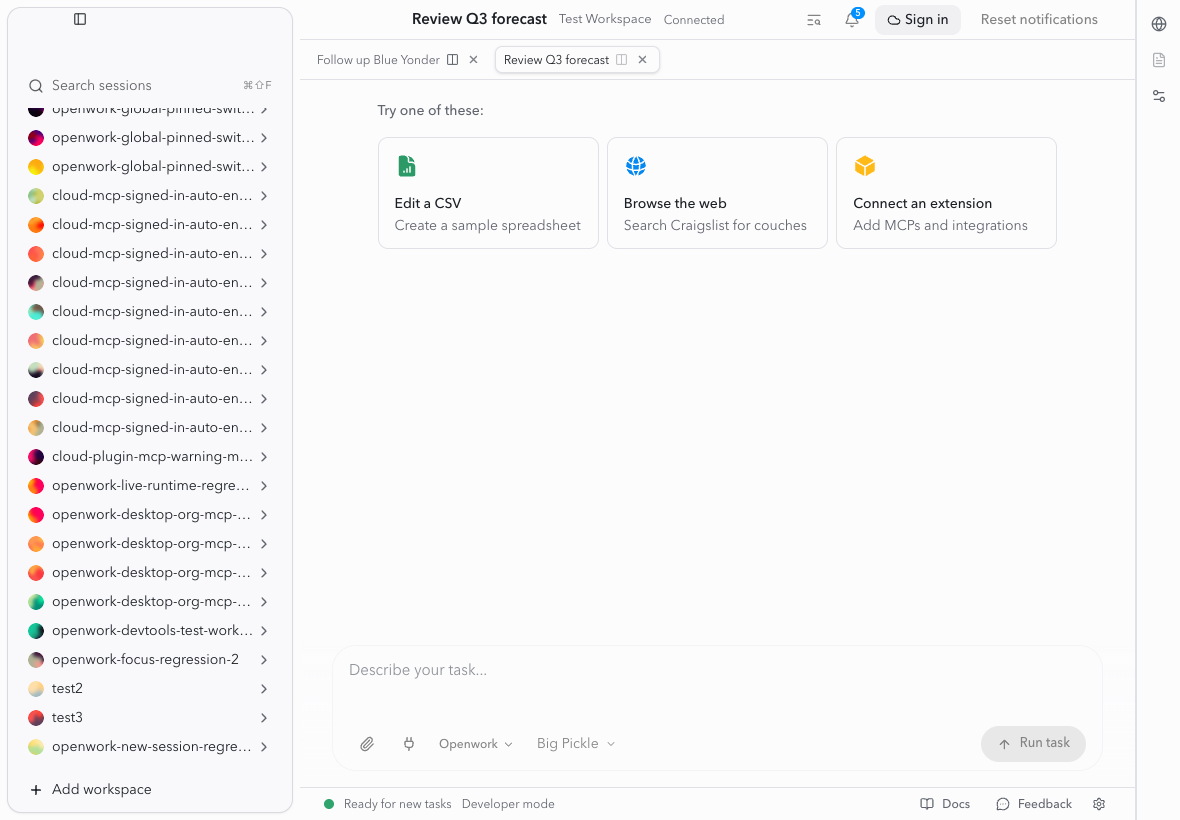Click the Sign in button
Image resolution: width=1180 pixels, height=820 pixels.
tap(917, 20)
